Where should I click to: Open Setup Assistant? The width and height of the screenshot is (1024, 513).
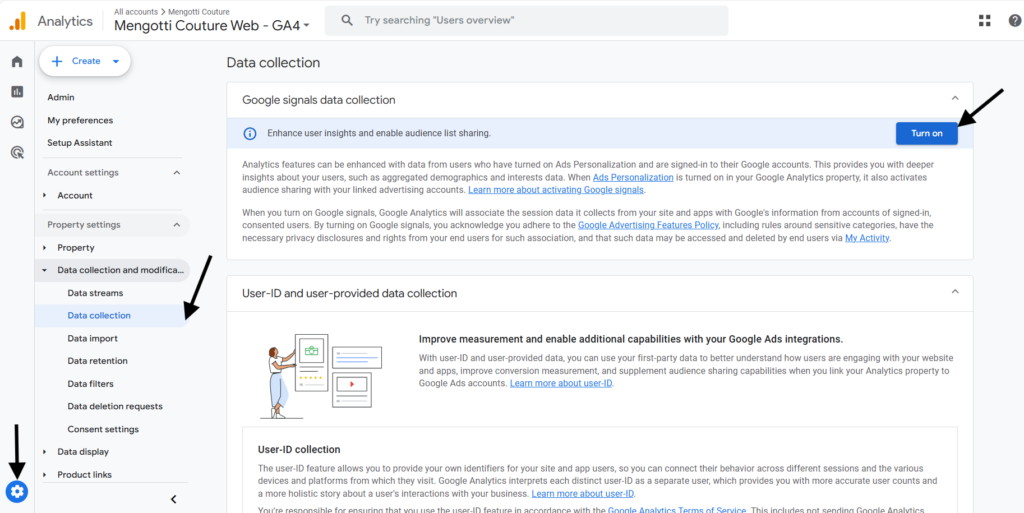pyautogui.click(x=80, y=143)
